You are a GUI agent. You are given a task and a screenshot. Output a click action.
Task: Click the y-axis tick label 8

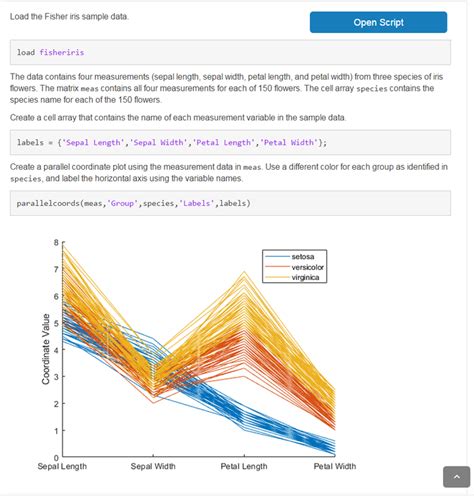56,242
